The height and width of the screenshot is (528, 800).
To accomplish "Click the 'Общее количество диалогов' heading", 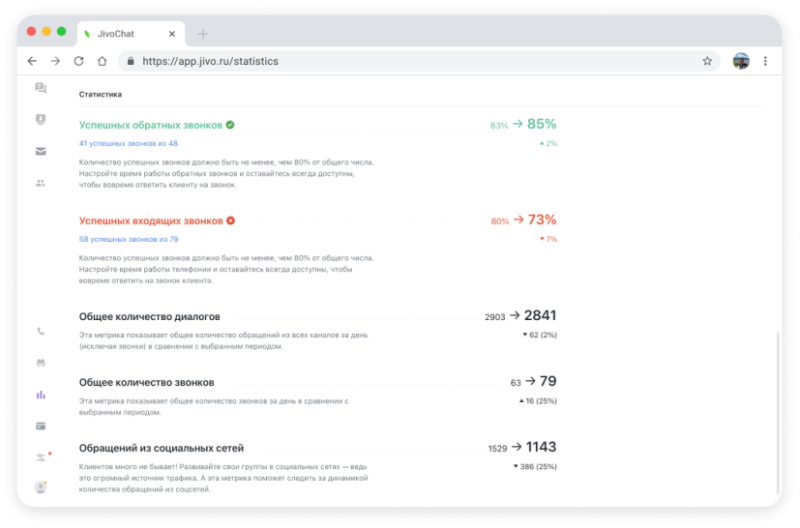I will point(149,317).
